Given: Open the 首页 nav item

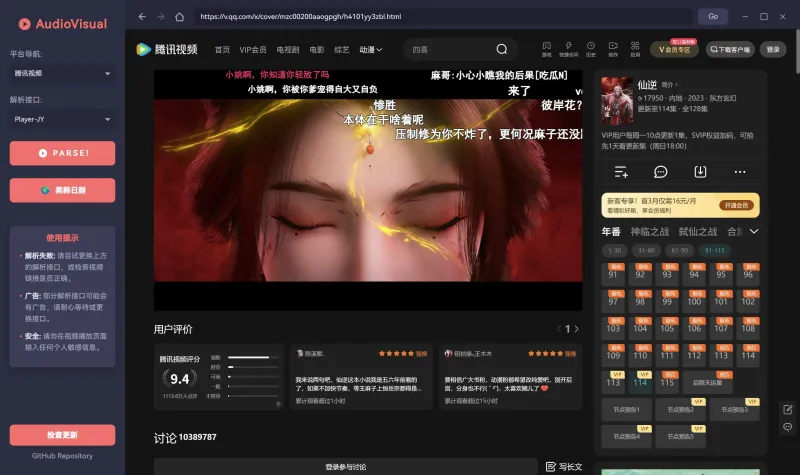Looking at the screenshot, I should coord(222,49).
